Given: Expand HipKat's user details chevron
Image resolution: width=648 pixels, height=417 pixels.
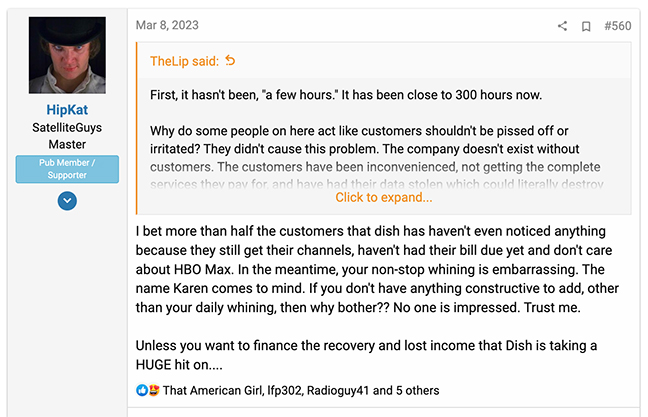Looking at the screenshot, I should click(x=67, y=201).
